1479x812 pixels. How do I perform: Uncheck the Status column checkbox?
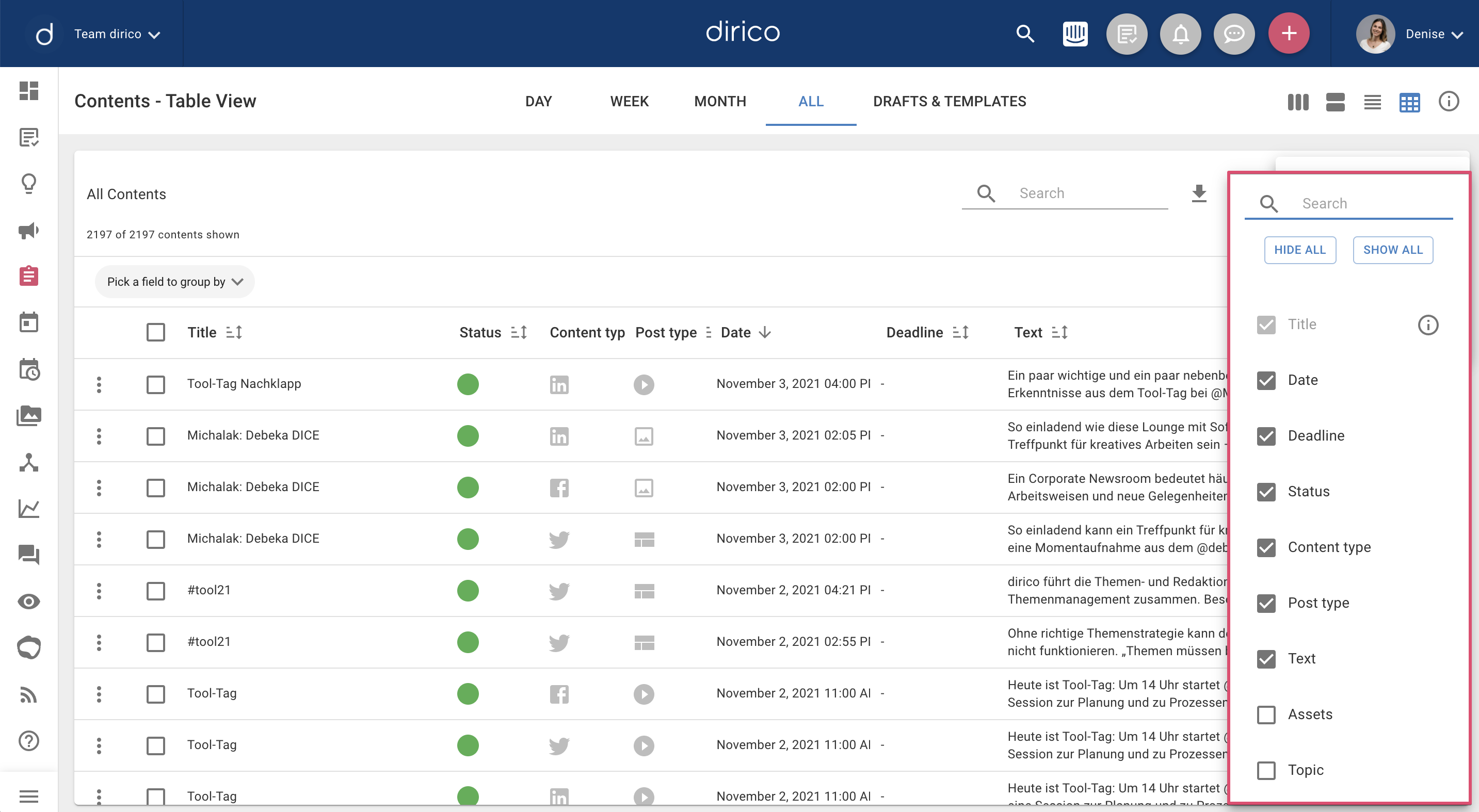pos(1266,492)
